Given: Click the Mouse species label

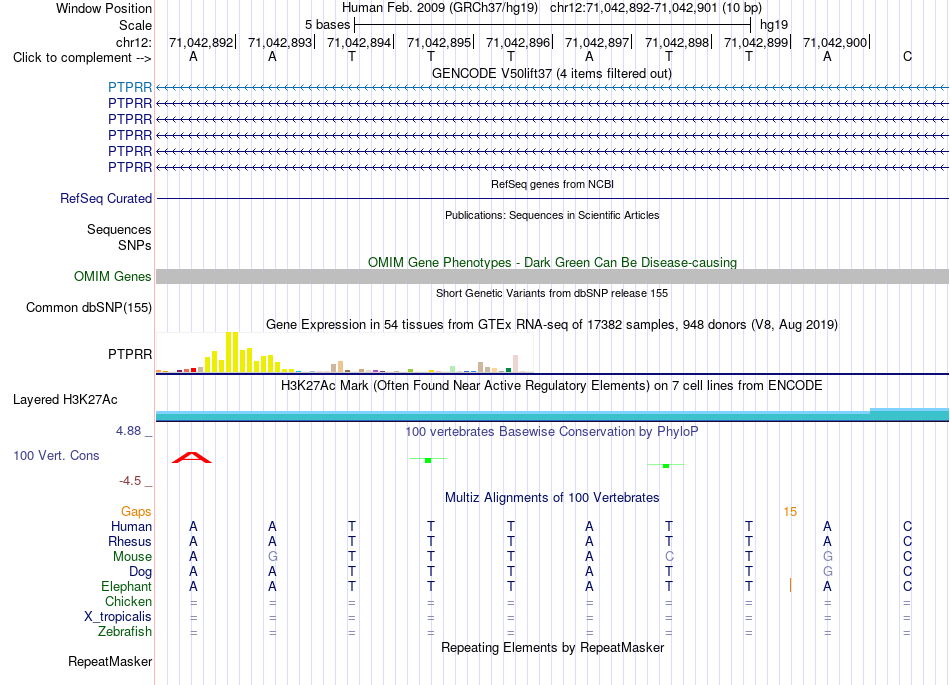Looking at the screenshot, I should click(x=133, y=556).
